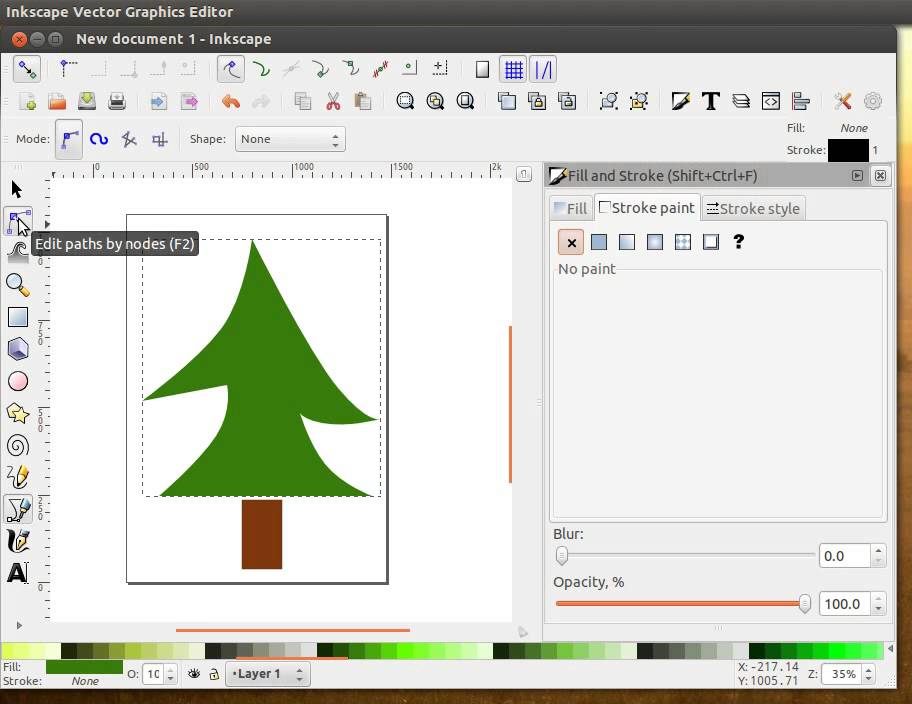Open the Shape dropdown set to None
912x704 pixels.
pyautogui.click(x=290, y=139)
